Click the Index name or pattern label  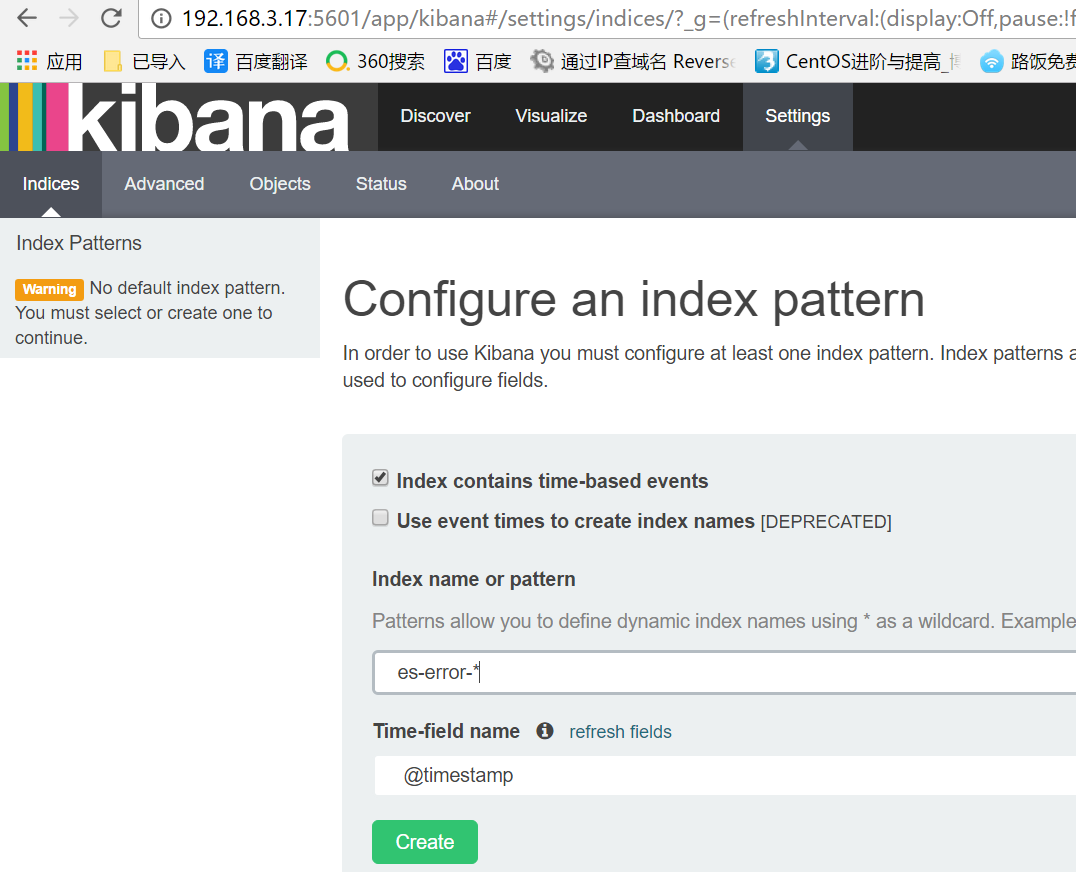(473, 579)
